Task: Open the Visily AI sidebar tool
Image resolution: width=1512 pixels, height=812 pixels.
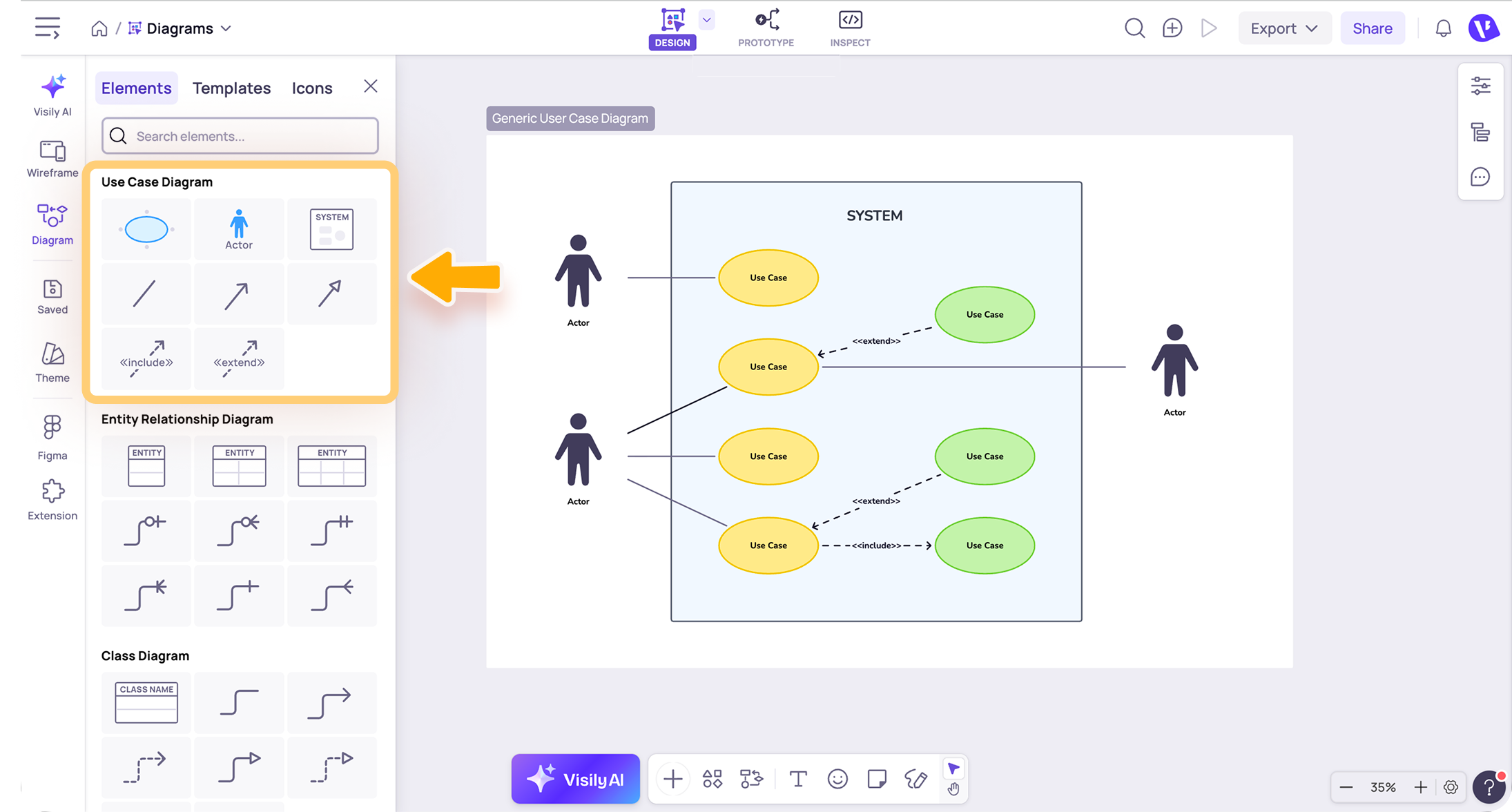Action: (52, 95)
